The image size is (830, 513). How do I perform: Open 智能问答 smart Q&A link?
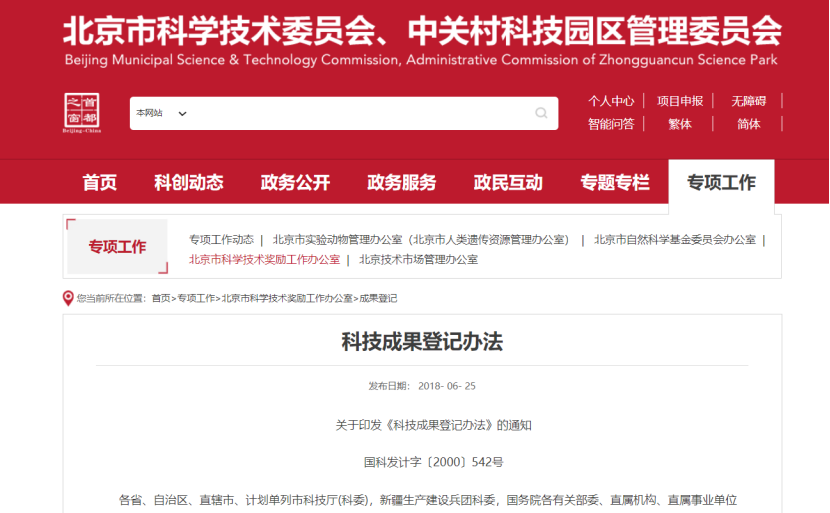tap(611, 124)
